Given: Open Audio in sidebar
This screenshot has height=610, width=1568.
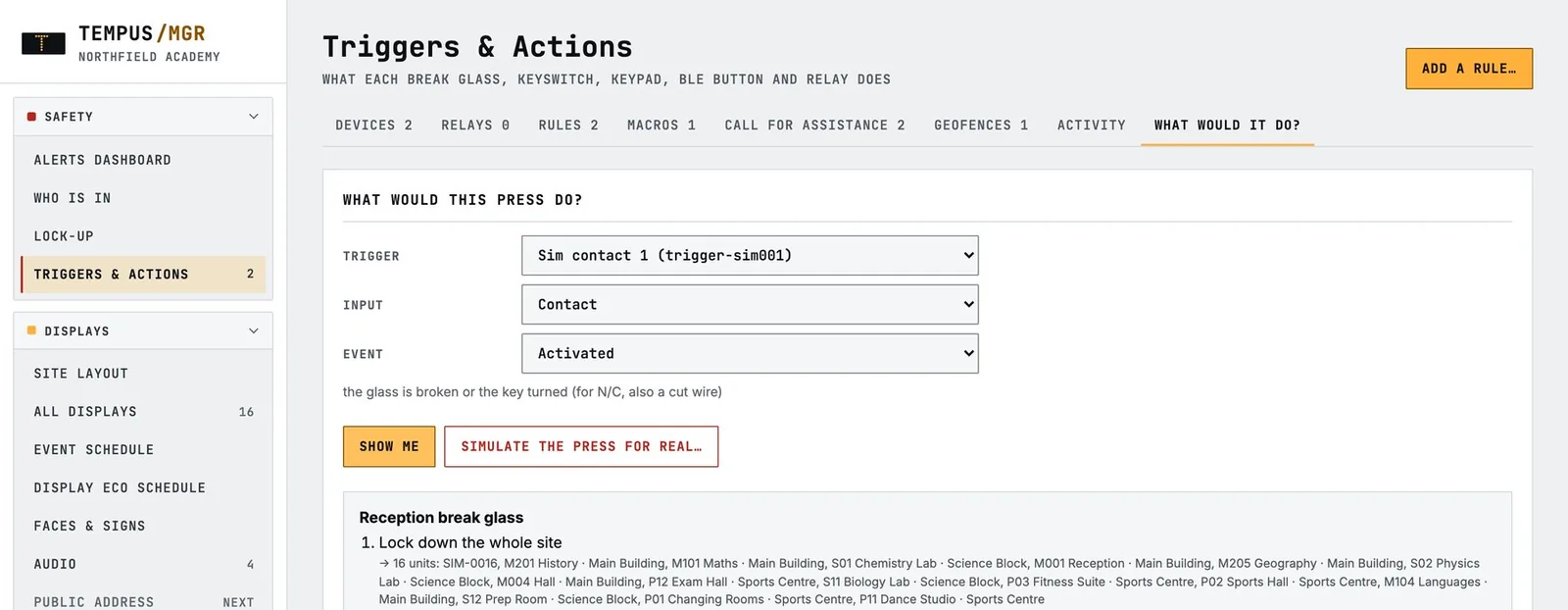Looking at the screenshot, I should pyautogui.click(x=143, y=565).
